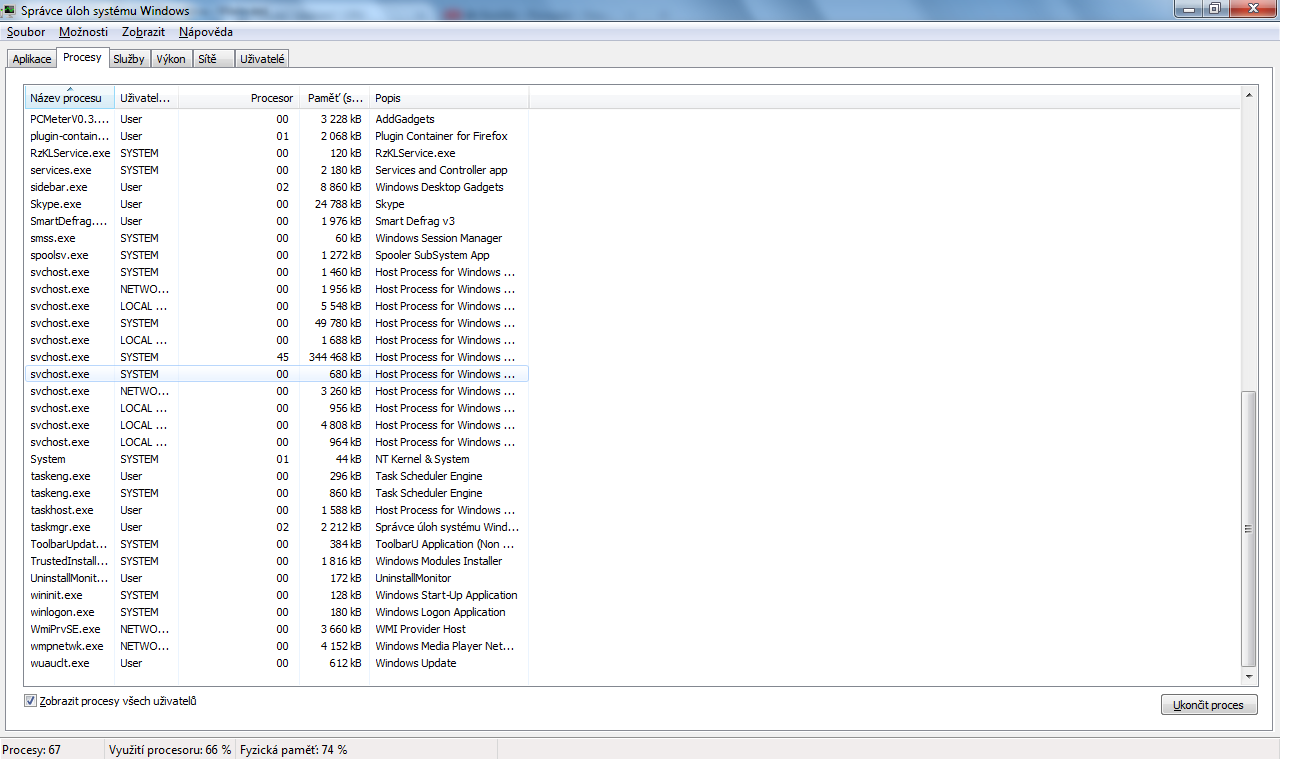
Task: Sort by Uživatel column header
Action: (146, 98)
